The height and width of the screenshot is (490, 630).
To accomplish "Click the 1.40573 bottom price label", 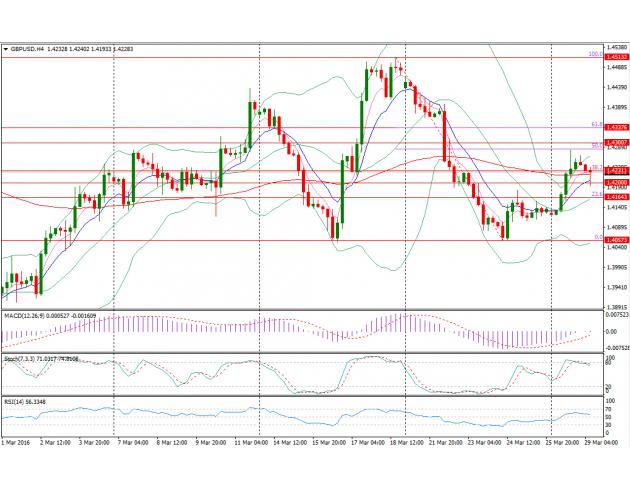I will point(614,241).
